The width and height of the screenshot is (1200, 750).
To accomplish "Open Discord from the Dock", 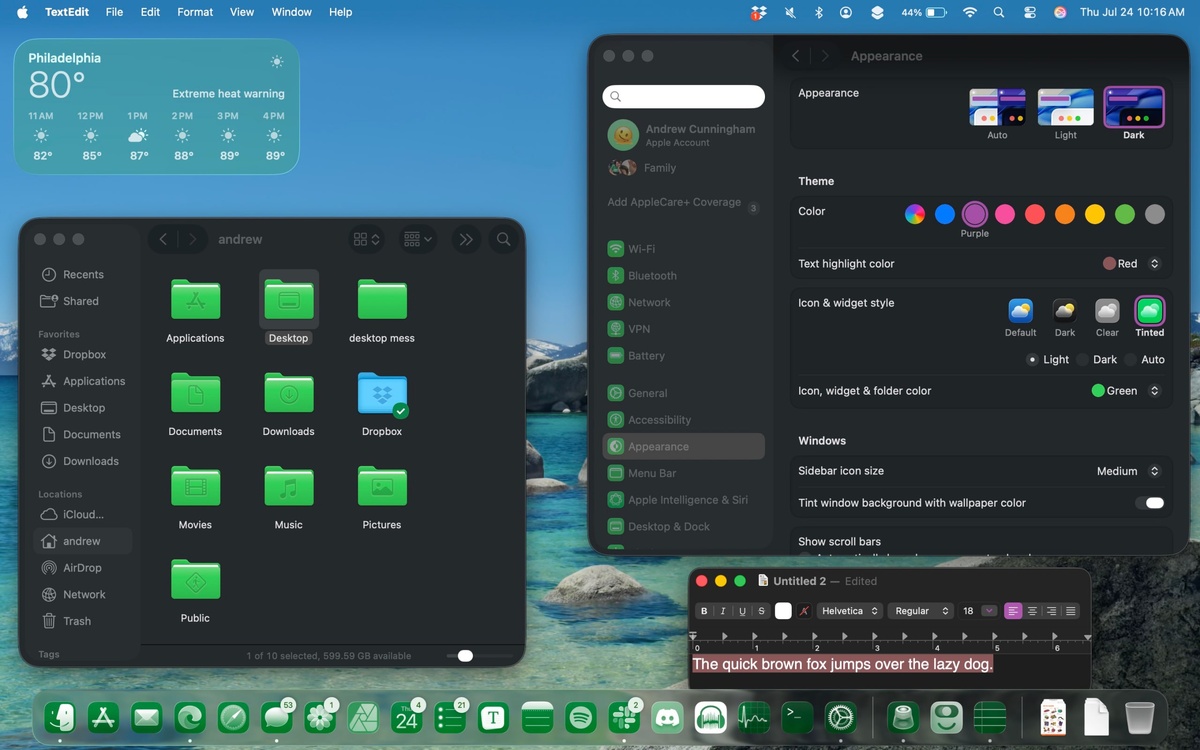I will point(666,717).
